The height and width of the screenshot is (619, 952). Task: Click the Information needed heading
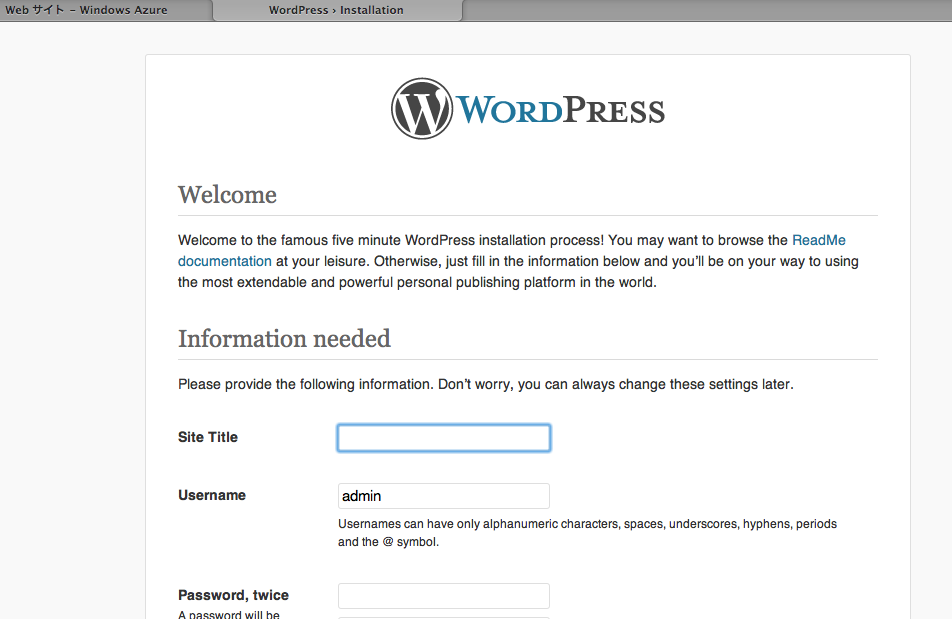click(284, 339)
